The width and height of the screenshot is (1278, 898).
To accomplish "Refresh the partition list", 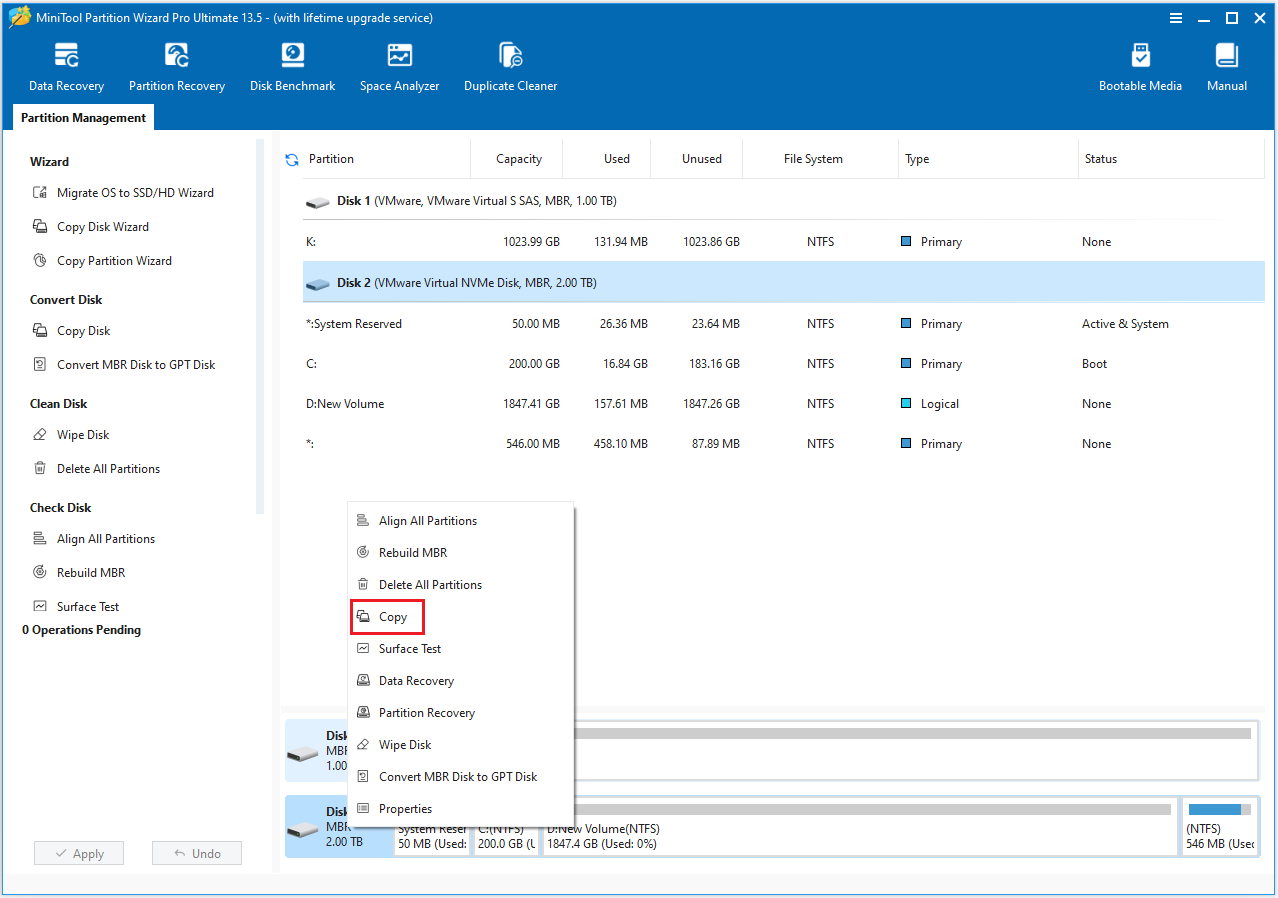I will pos(291,158).
